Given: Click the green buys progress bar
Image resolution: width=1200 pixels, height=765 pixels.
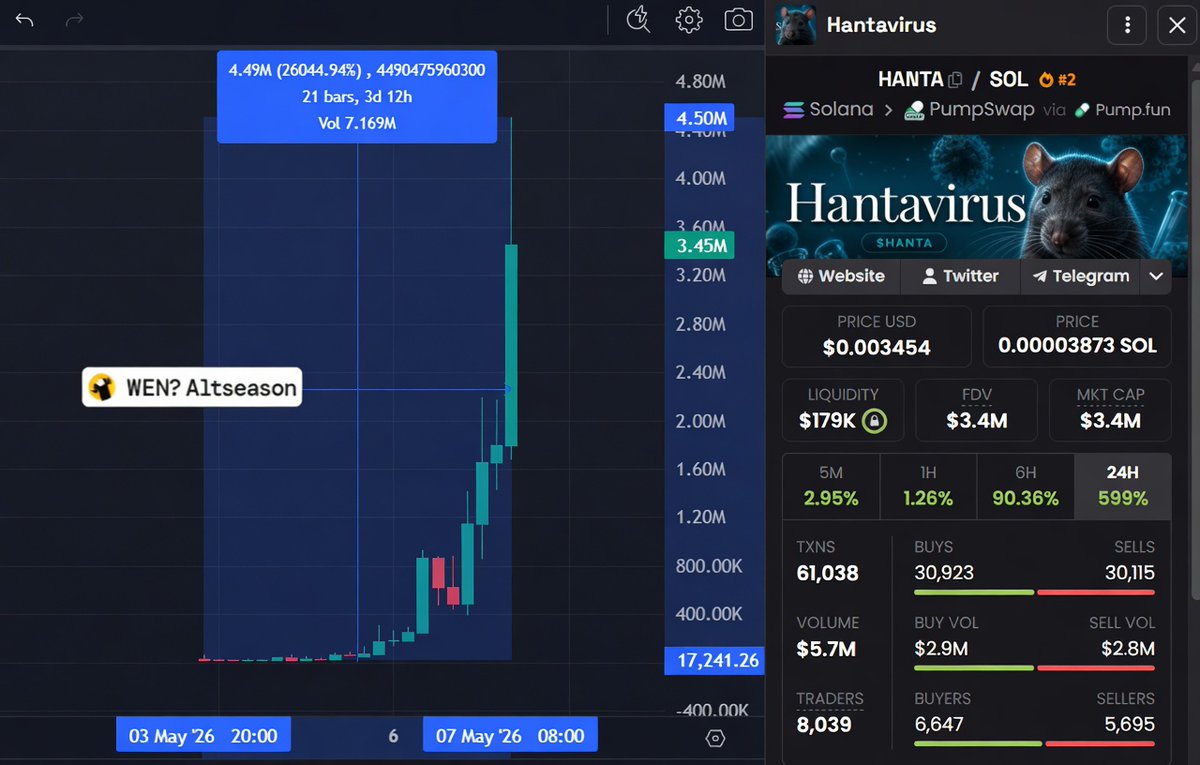Looking at the screenshot, I should pyautogui.click(x=974, y=592).
